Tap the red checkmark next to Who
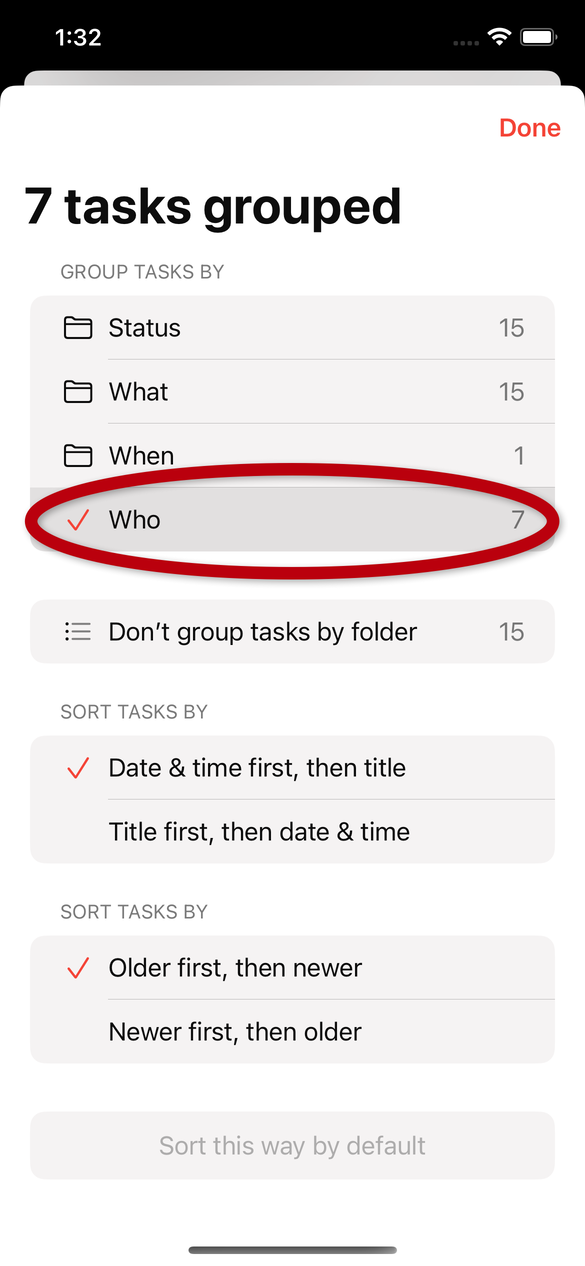 point(78,520)
